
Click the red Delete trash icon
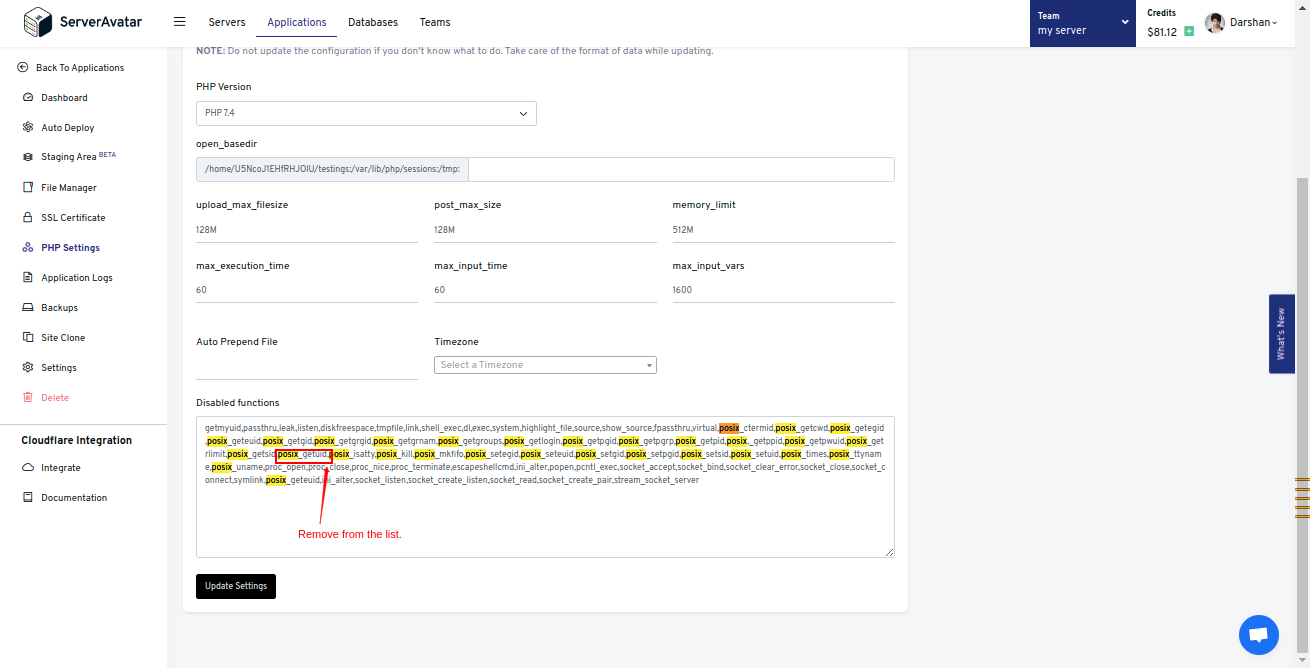[x=28, y=397]
